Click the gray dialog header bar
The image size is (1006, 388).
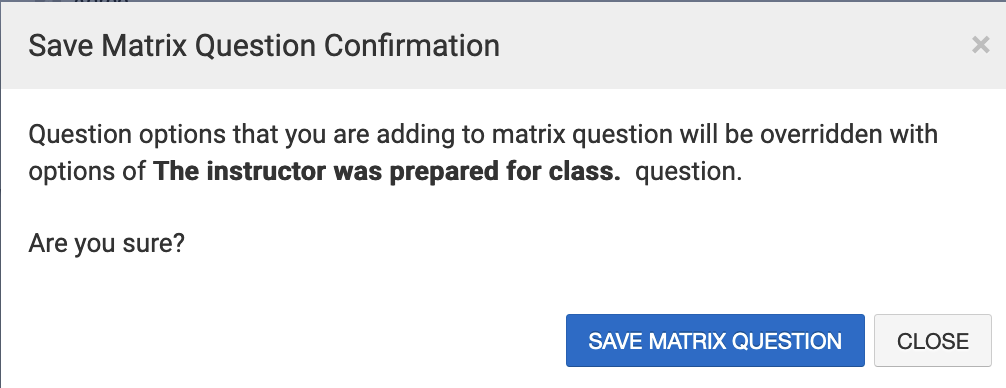click(x=503, y=46)
